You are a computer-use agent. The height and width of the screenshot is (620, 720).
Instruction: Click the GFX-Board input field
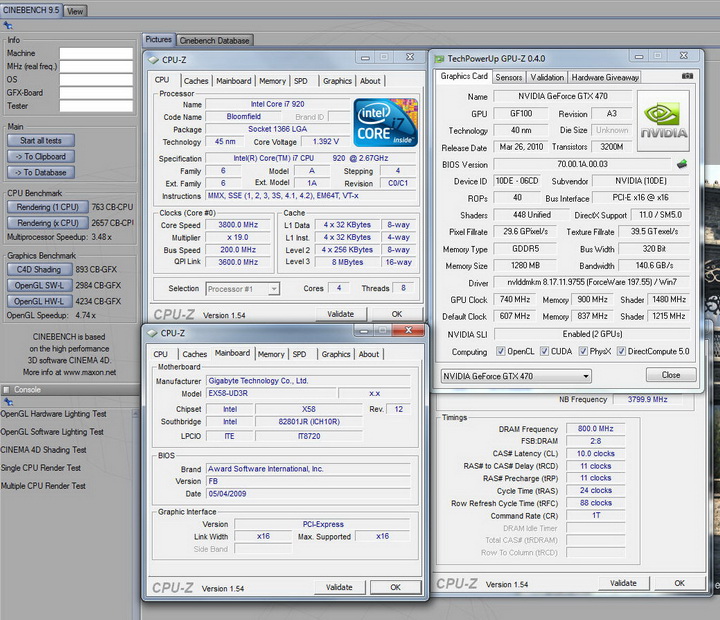96,93
